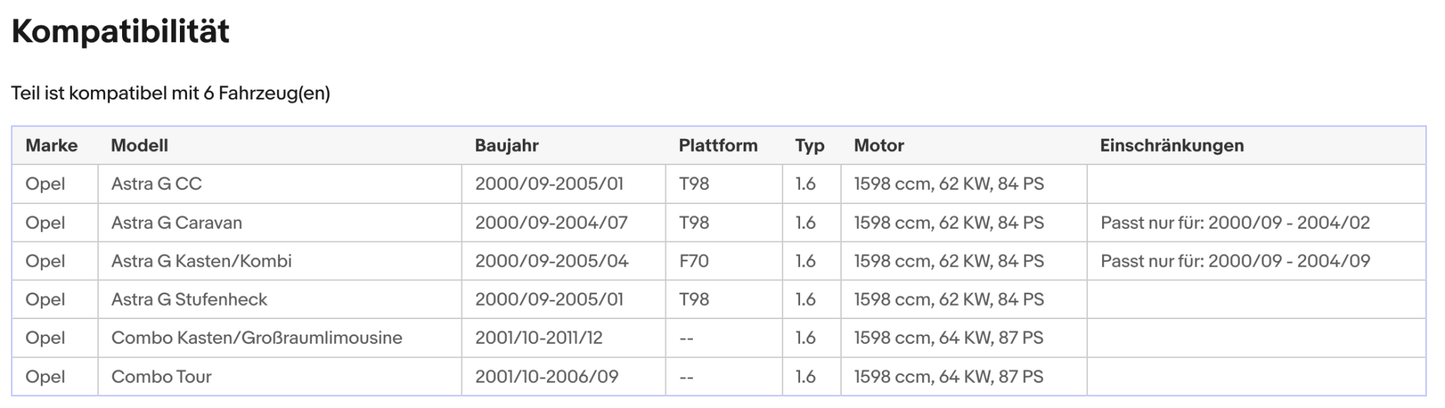Click the compatible vehicles count text
This screenshot has height=408, width=1445.
tap(170, 94)
